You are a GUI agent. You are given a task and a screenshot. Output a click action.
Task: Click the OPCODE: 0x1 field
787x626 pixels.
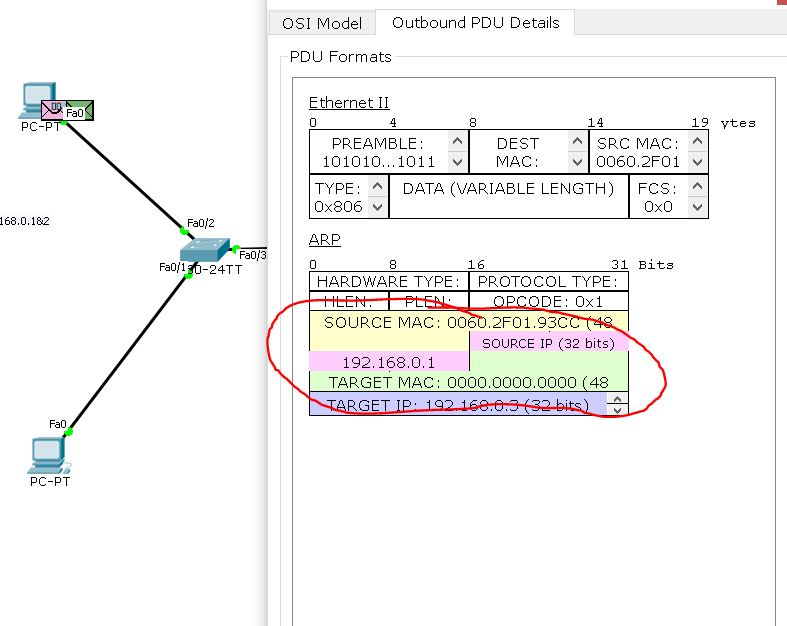[548, 301]
